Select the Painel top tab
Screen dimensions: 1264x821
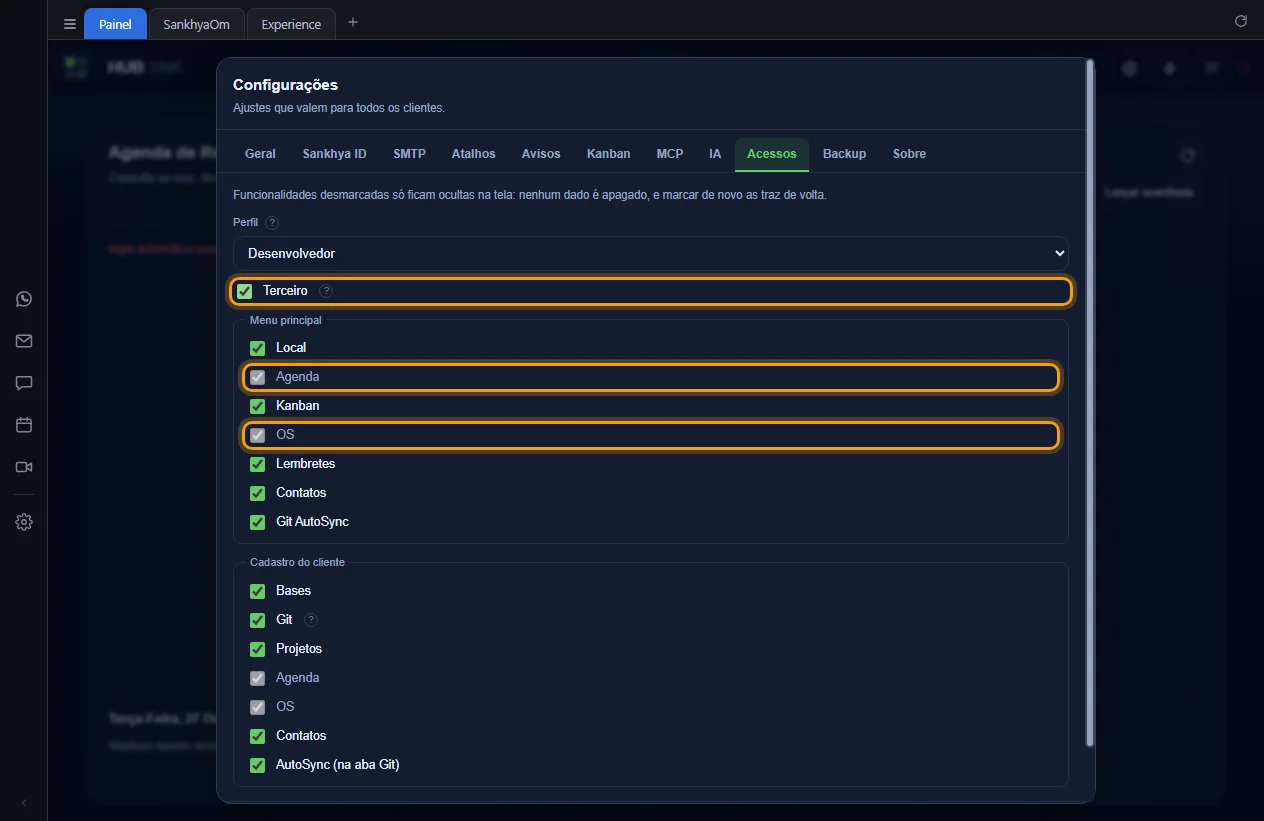click(x=115, y=24)
